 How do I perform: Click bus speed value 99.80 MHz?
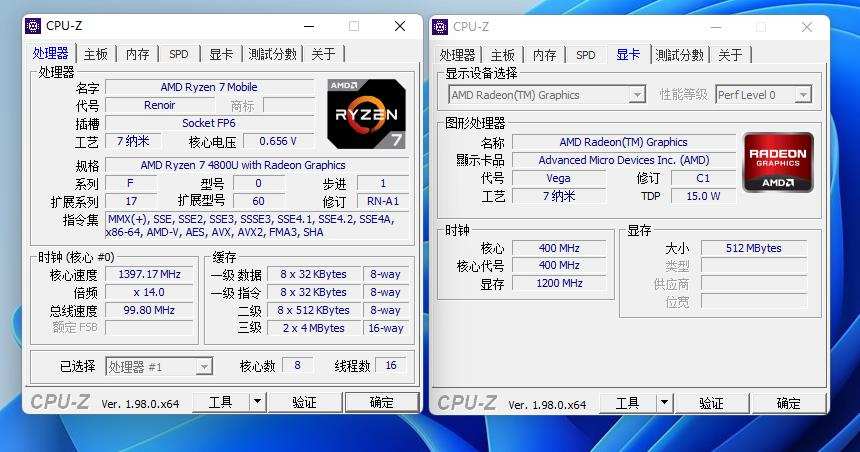(x=149, y=310)
